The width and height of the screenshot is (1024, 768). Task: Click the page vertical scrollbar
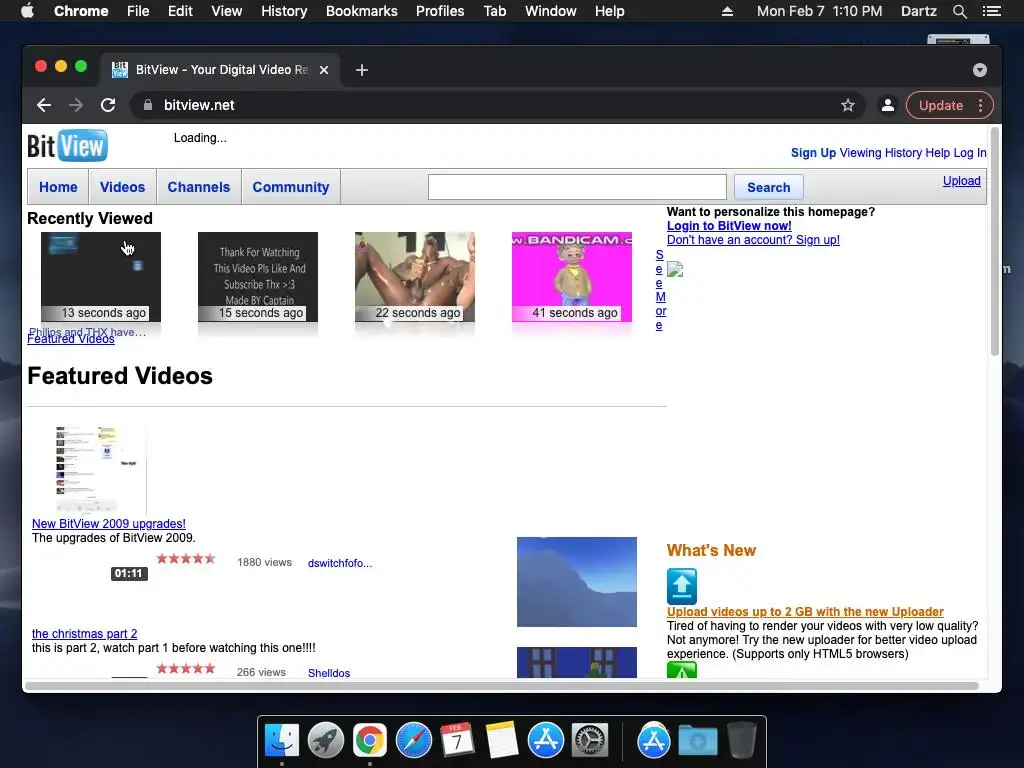[x=995, y=242]
